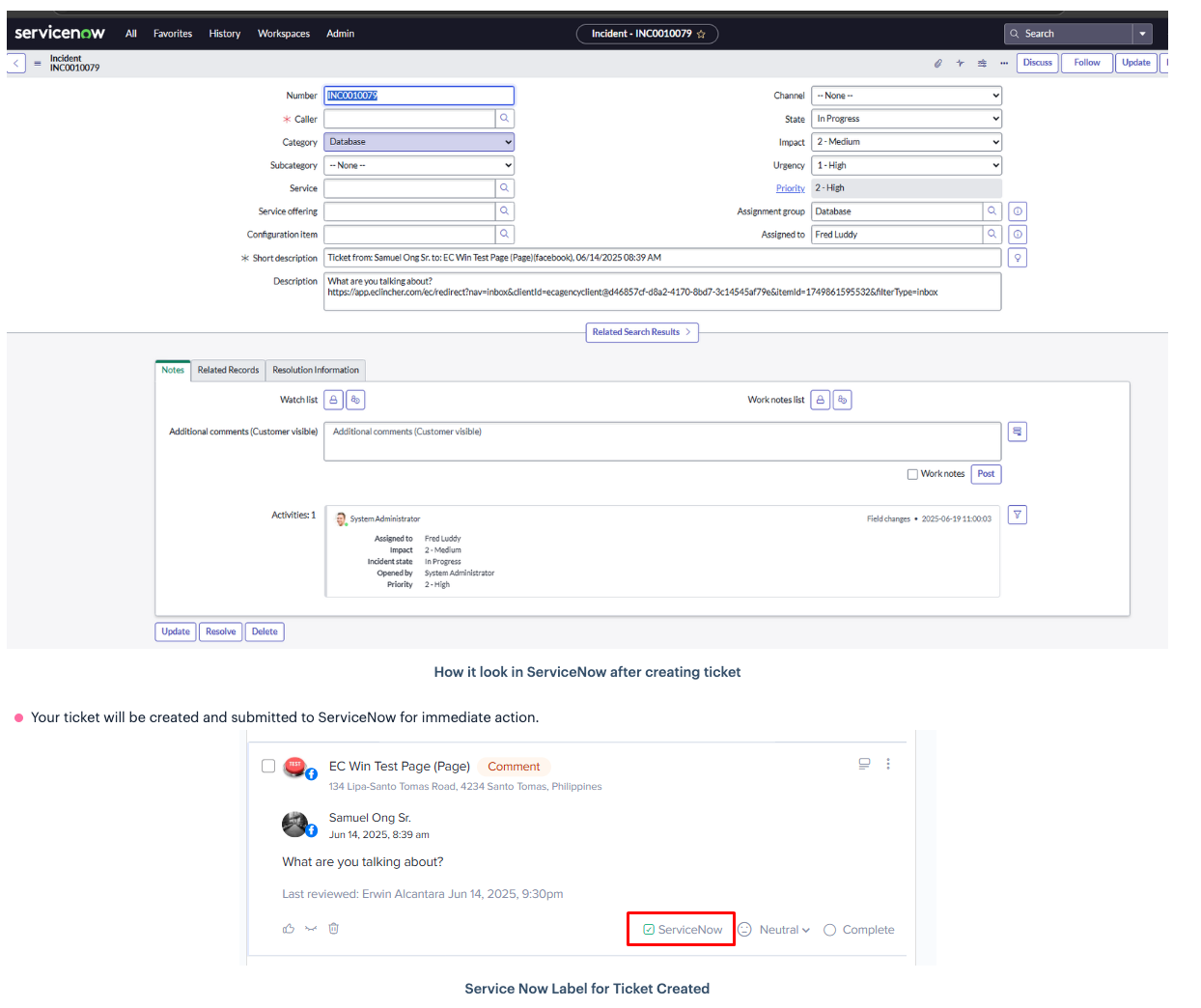This screenshot has height=1008, width=1201.
Task: Open the Priority field link
Action: (x=790, y=188)
